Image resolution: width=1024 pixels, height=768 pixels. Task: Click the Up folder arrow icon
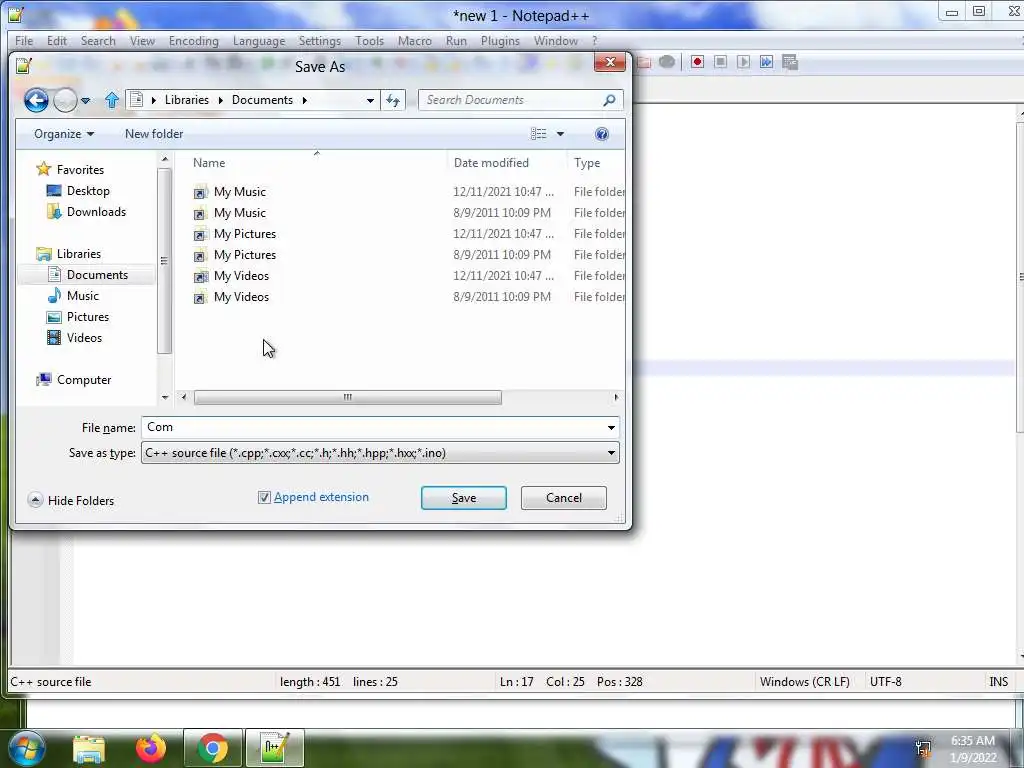[x=112, y=100]
